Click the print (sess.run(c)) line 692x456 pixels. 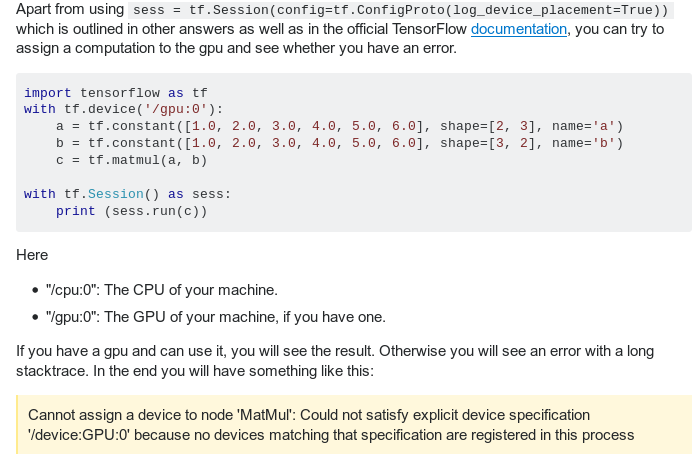coord(131,211)
